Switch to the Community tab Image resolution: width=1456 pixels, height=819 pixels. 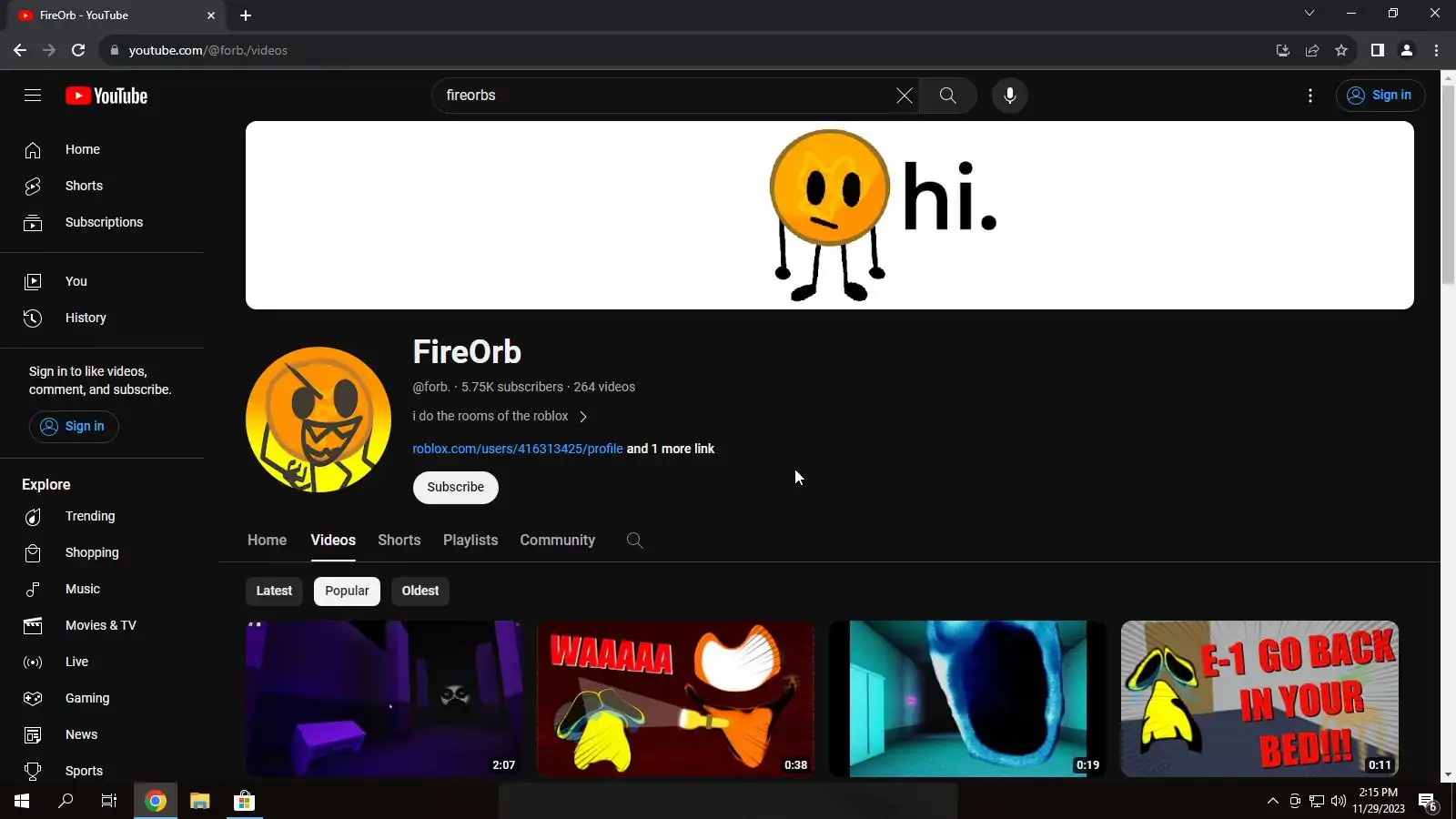558,541
